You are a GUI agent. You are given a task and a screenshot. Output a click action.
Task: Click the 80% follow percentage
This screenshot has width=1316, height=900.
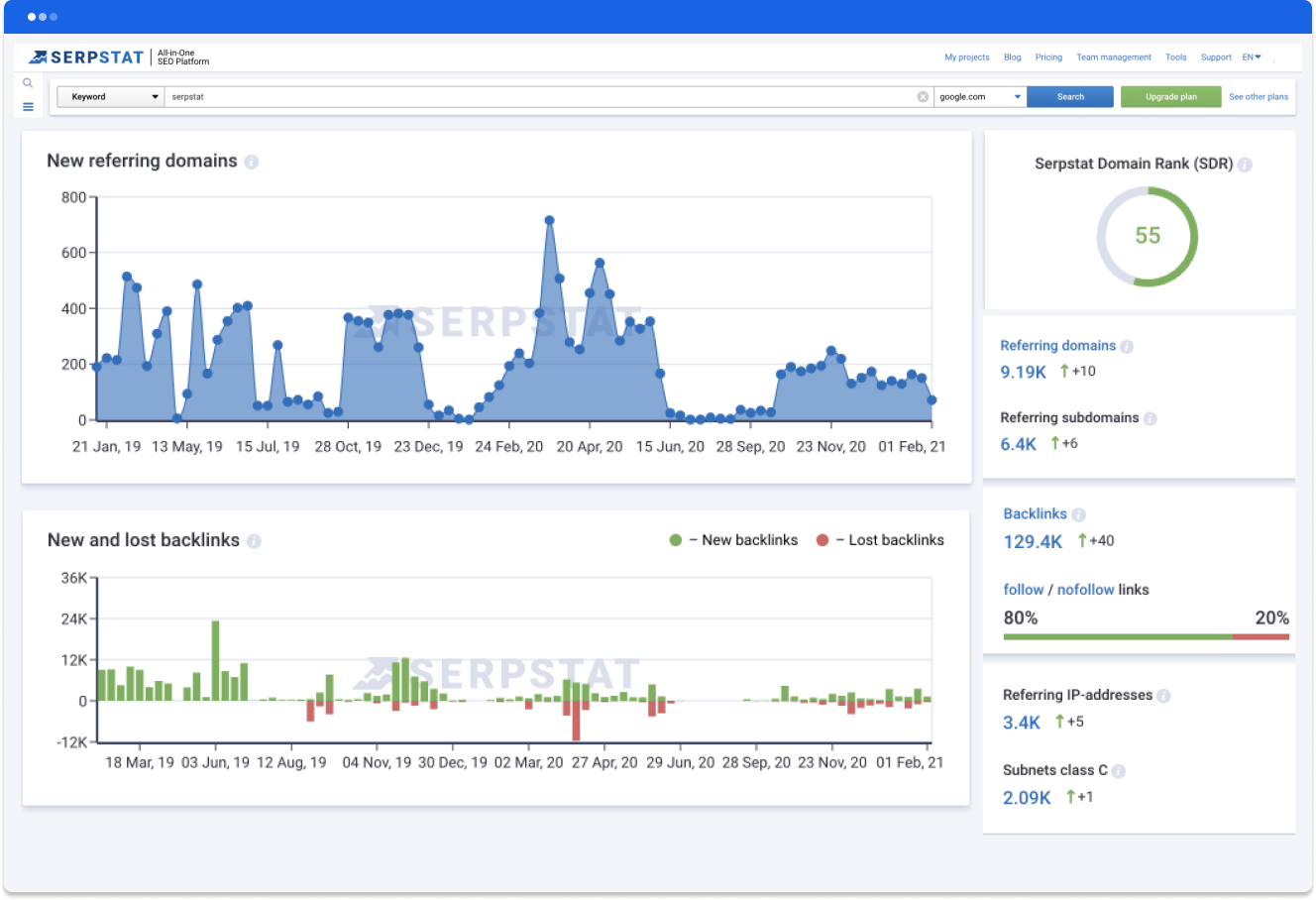pos(1021,619)
